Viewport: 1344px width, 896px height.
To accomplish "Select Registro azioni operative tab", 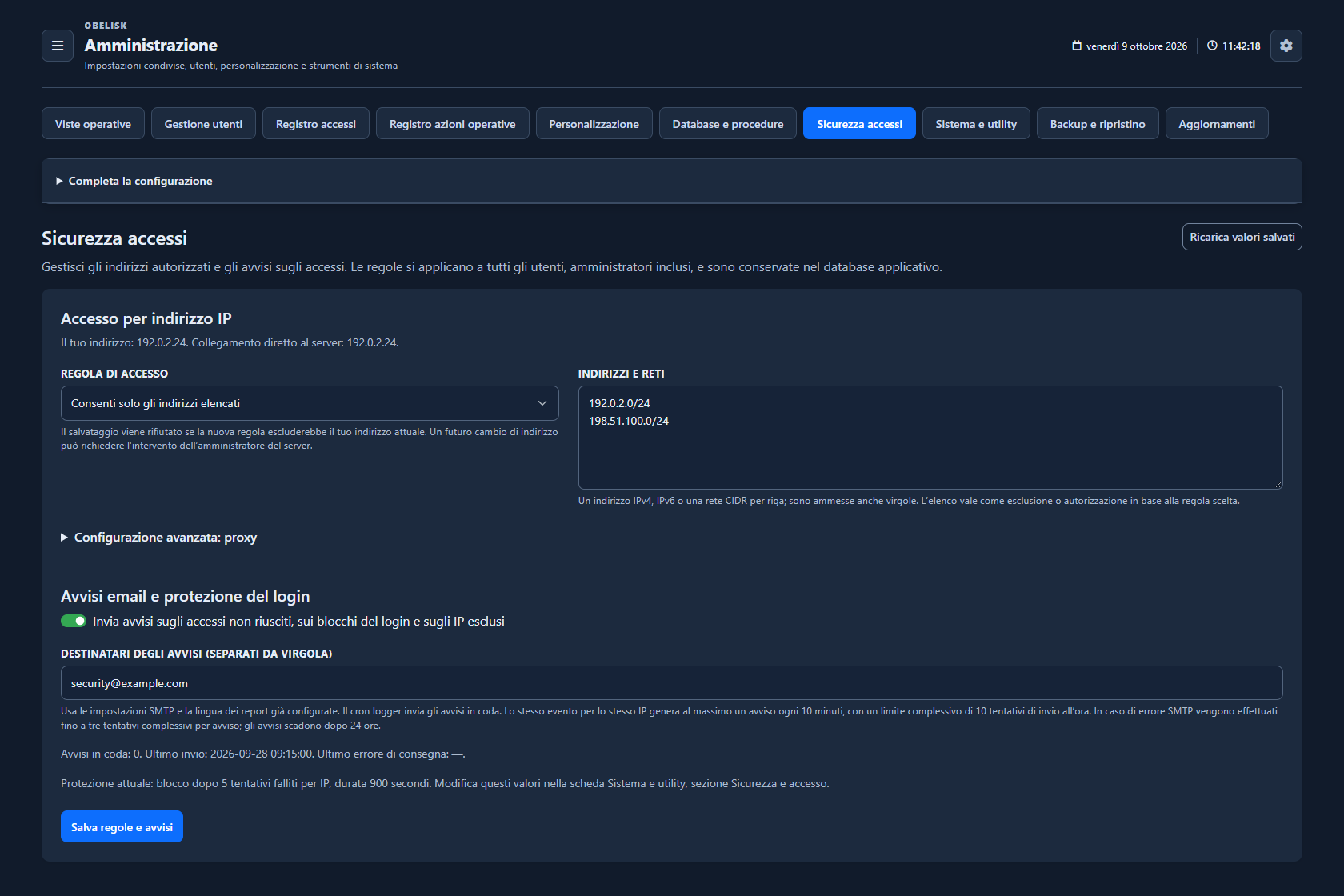I will (x=453, y=123).
